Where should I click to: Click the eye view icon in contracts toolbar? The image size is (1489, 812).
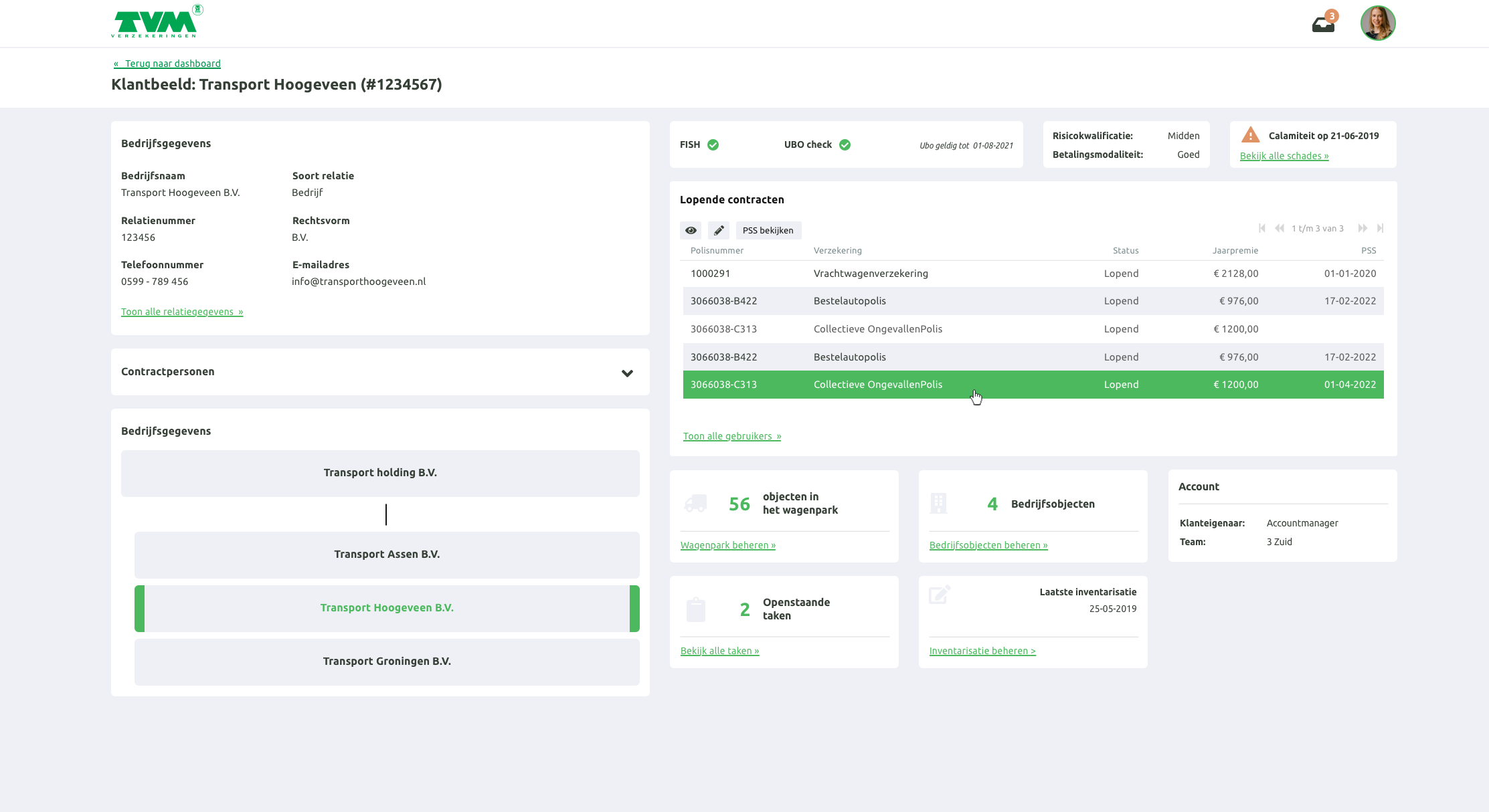coord(691,230)
